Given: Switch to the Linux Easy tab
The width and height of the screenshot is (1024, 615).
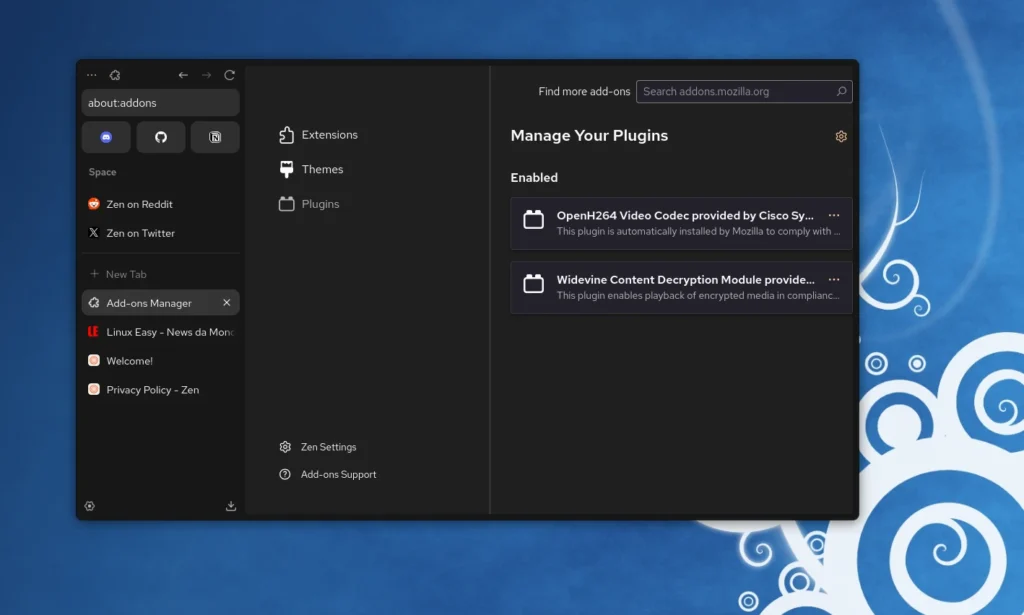Looking at the screenshot, I should (x=161, y=332).
